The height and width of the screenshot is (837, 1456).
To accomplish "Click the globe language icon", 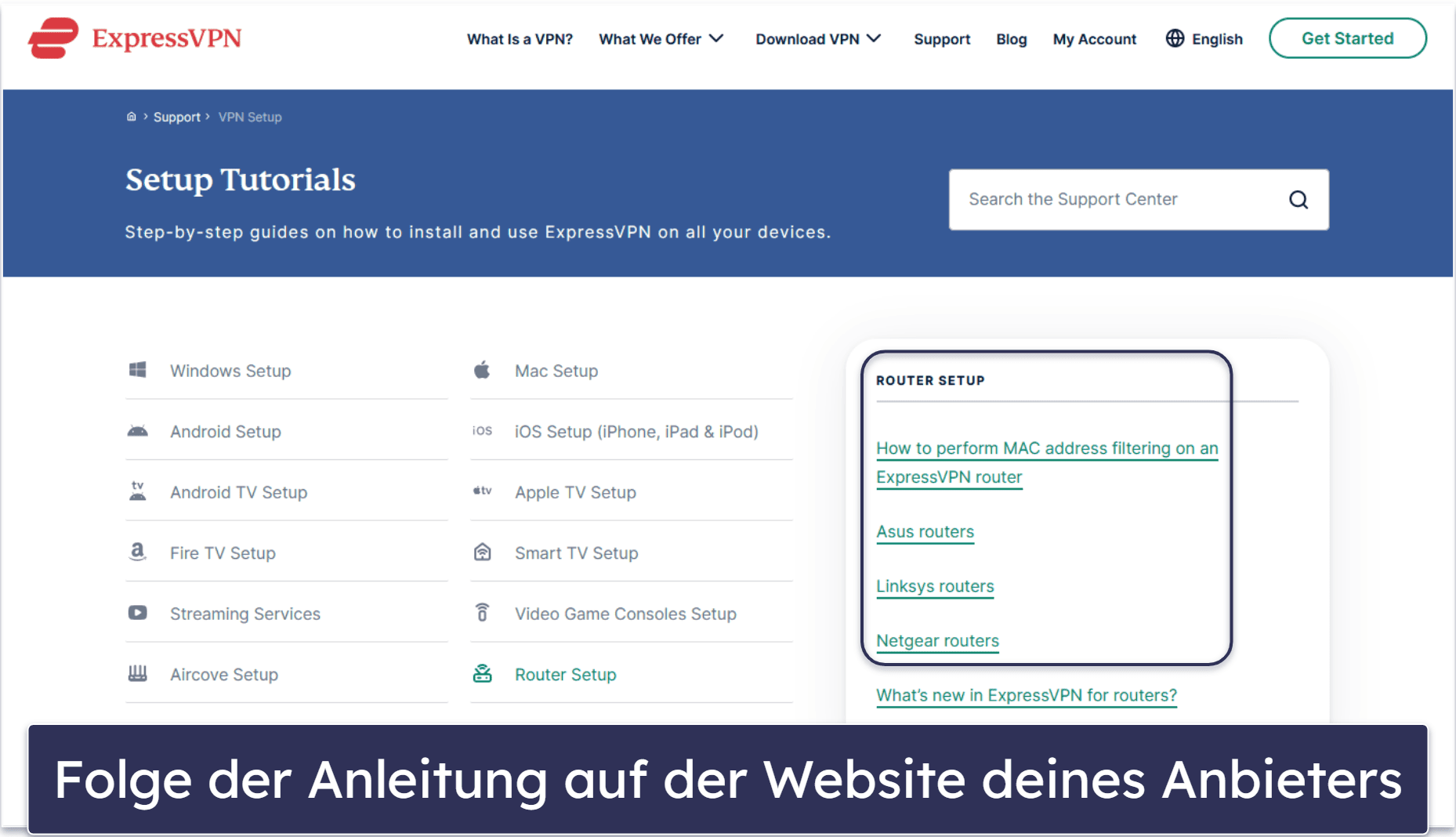I will point(1175,38).
